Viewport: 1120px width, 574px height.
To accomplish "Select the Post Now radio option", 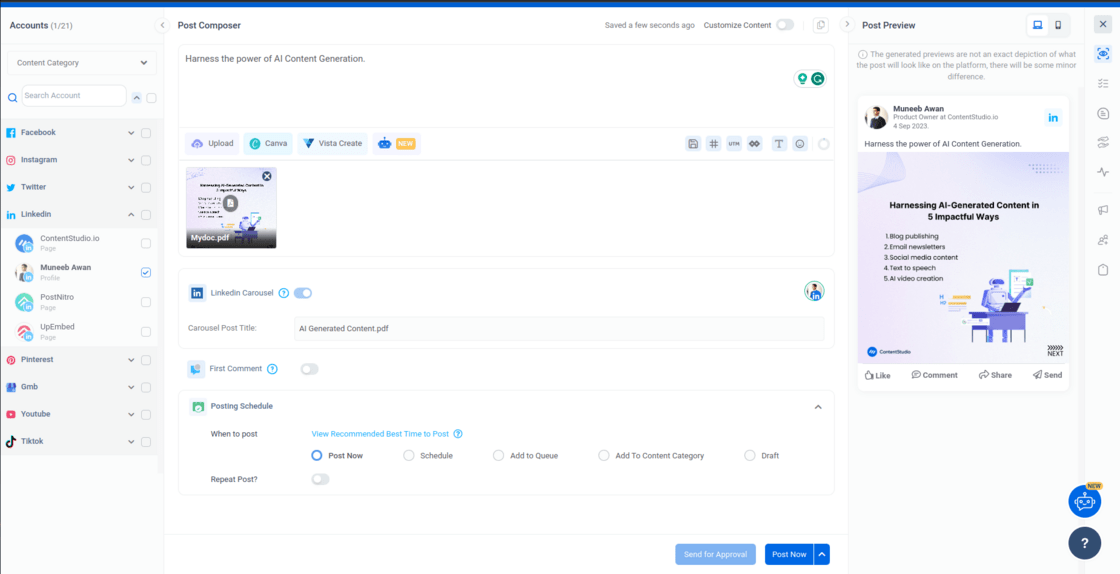I will (x=317, y=455).
